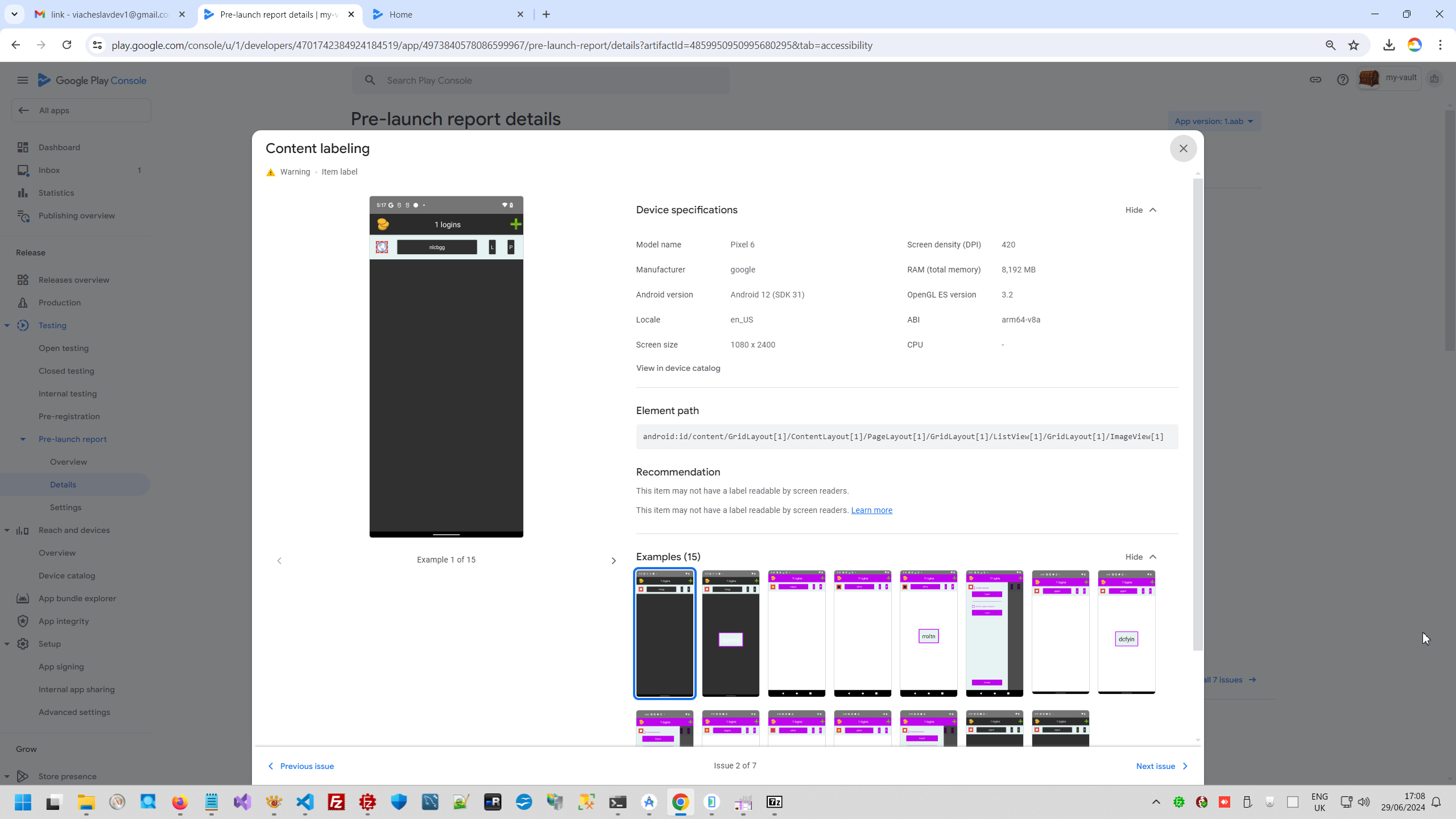
Task: Launch FileZilla from the taskbar
Action: [337, 802]
